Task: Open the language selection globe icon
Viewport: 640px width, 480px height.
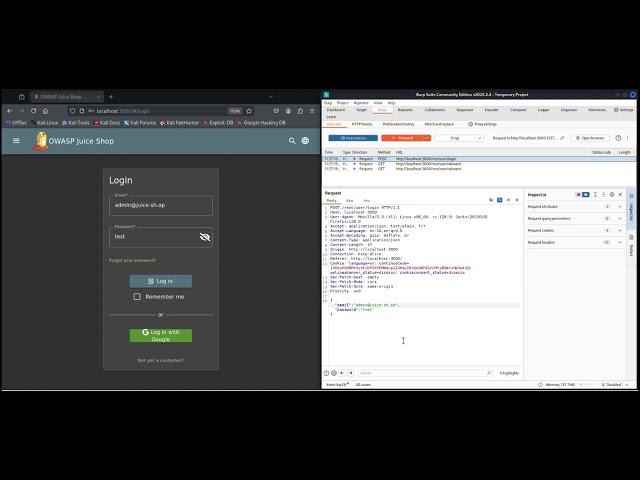Action: click(x=305, y=141)
